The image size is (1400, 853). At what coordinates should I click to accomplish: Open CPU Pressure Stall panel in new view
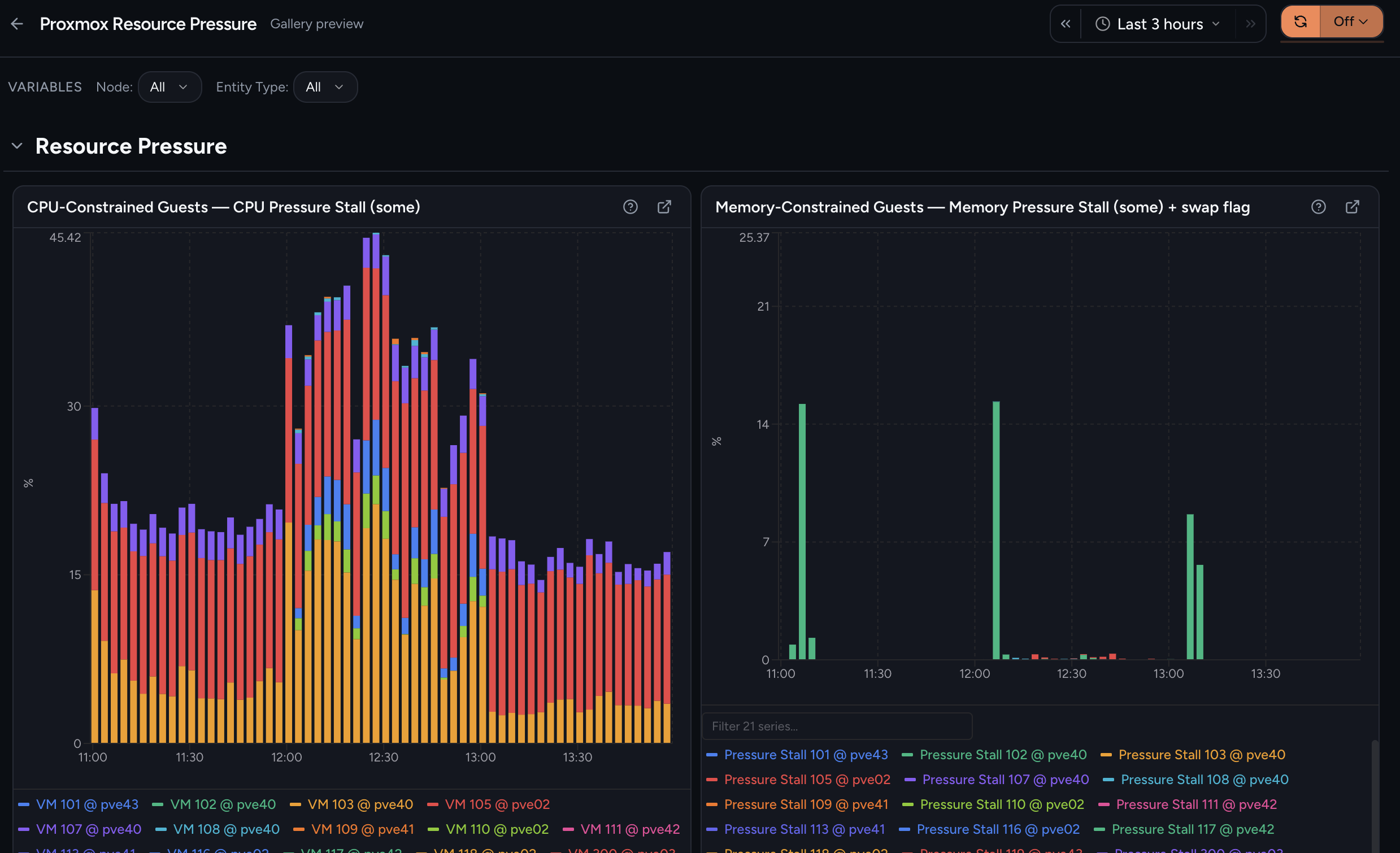coord(664,207)
